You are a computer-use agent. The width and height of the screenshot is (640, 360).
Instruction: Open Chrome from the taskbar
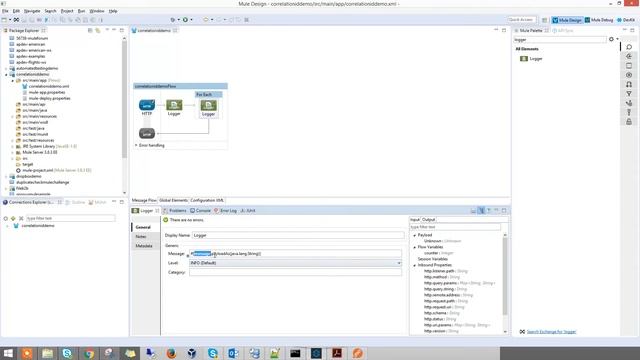pyautogui.click(x=89, y=353)
